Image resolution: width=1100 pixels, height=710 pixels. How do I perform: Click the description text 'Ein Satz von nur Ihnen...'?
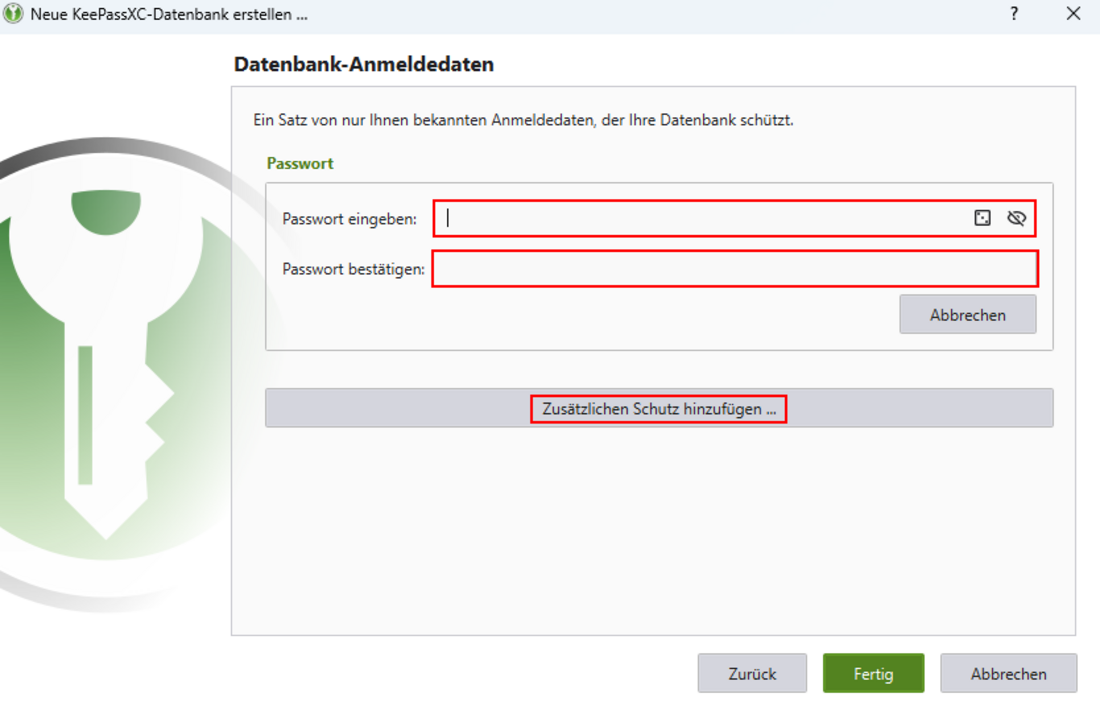523,120
